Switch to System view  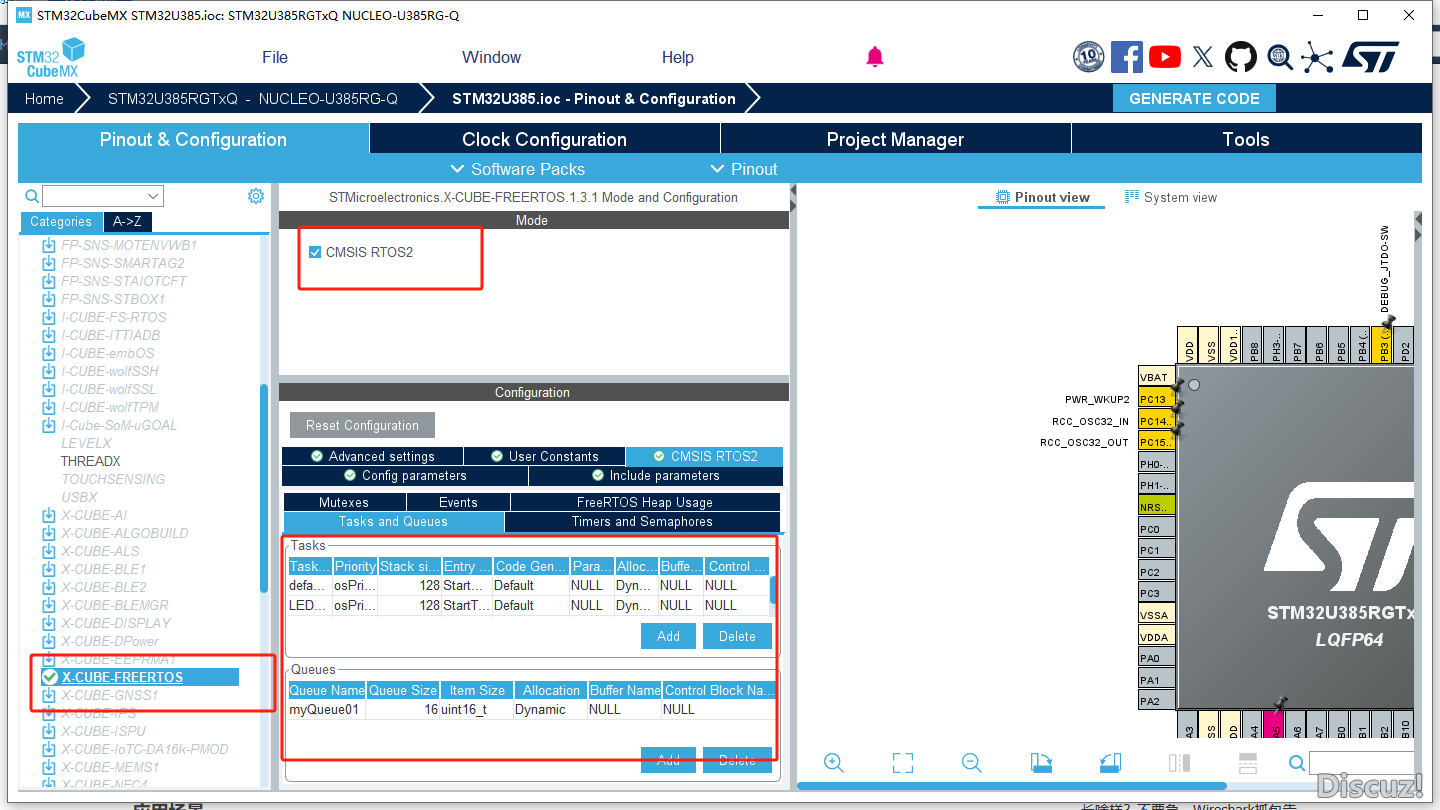[1170, 197]
